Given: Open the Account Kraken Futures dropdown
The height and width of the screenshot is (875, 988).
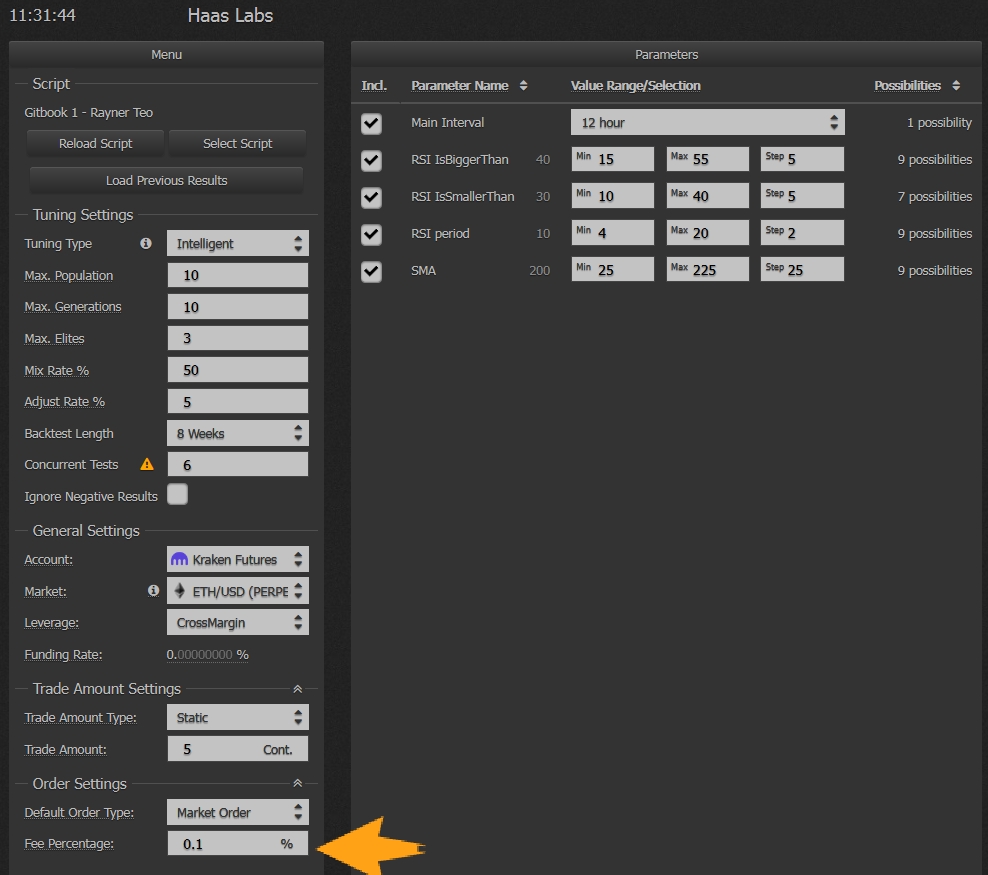Looking at the screenshot, I should (x=237, y=560).
